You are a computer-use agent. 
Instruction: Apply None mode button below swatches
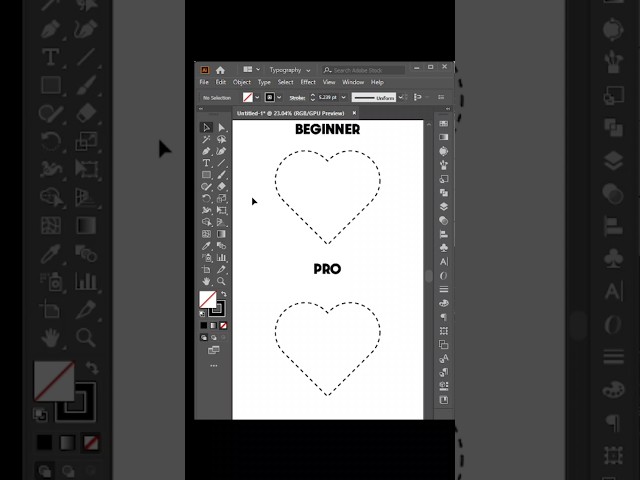tap(223, 326)
